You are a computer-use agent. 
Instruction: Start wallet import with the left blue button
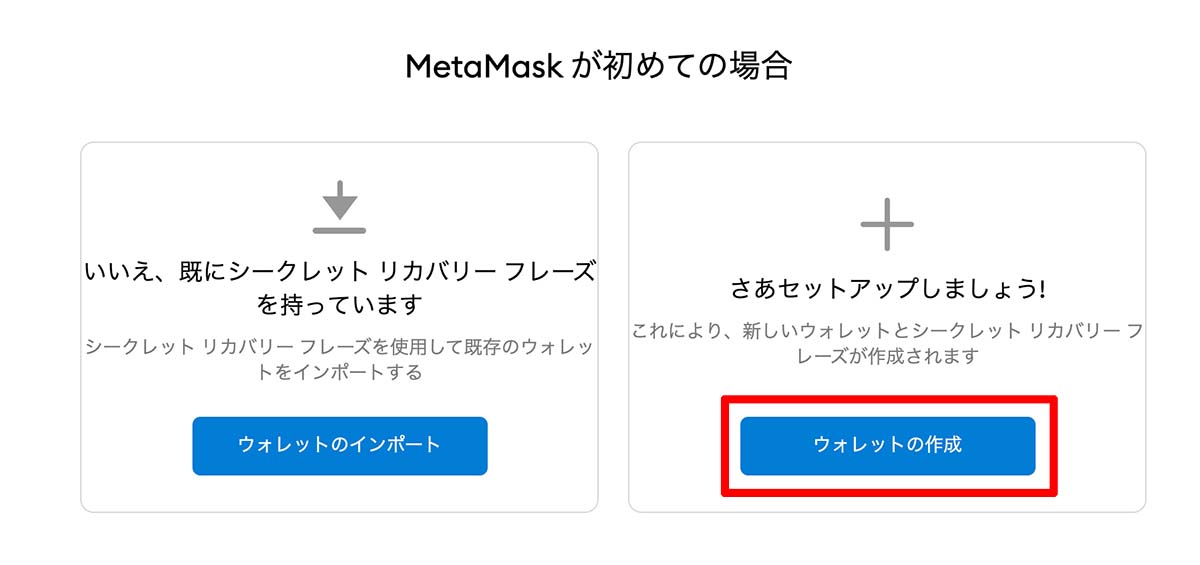[x=340, y=445]
